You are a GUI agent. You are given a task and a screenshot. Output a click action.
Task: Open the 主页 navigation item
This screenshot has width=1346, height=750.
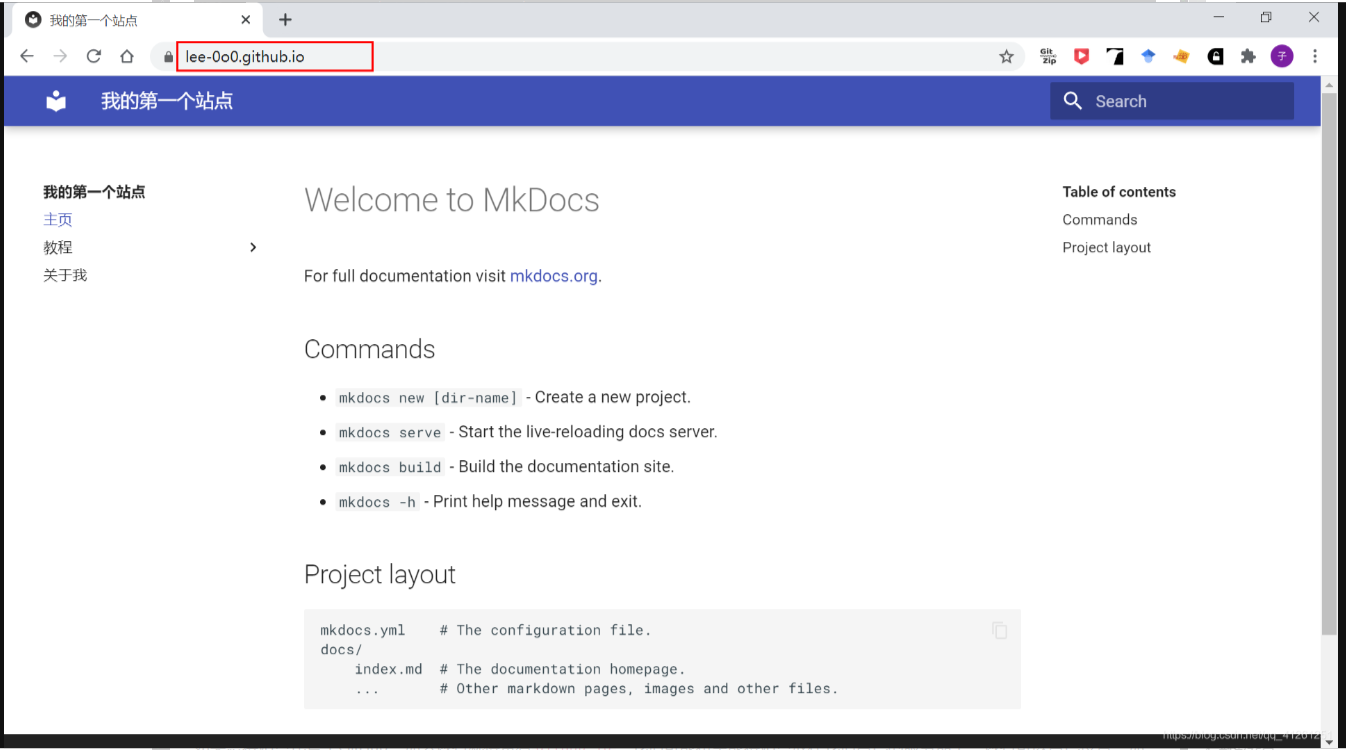point(58,219)
